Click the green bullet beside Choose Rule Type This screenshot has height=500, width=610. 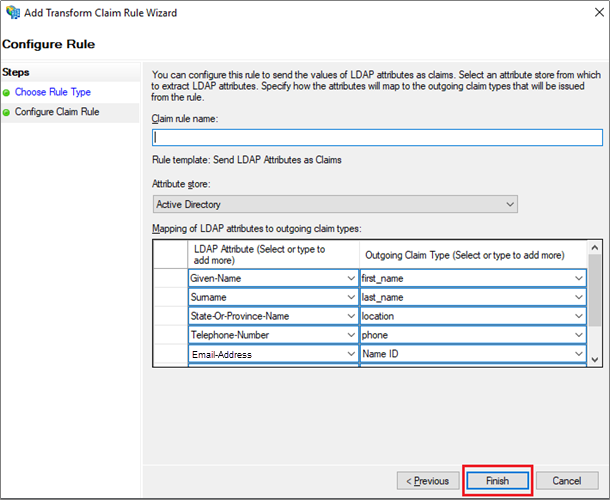(x=6, y=93)
